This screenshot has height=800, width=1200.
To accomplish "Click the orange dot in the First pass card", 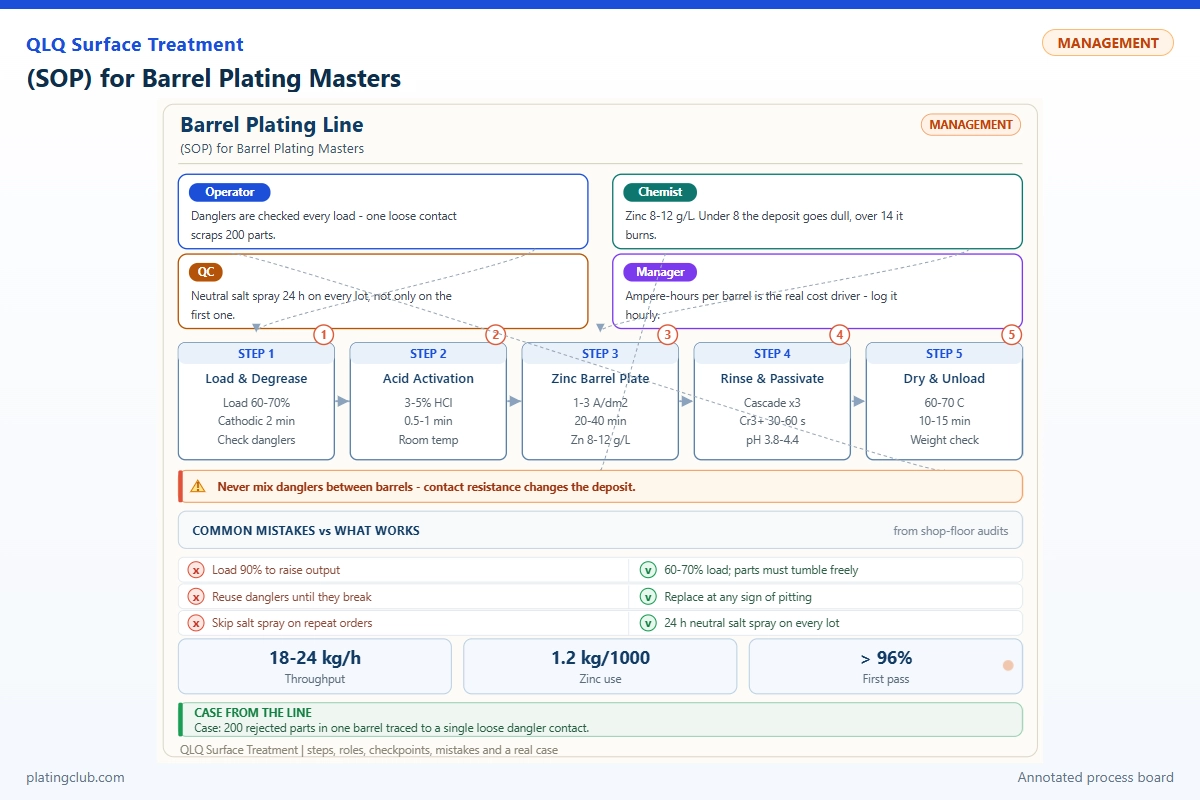I will 1008,665.
